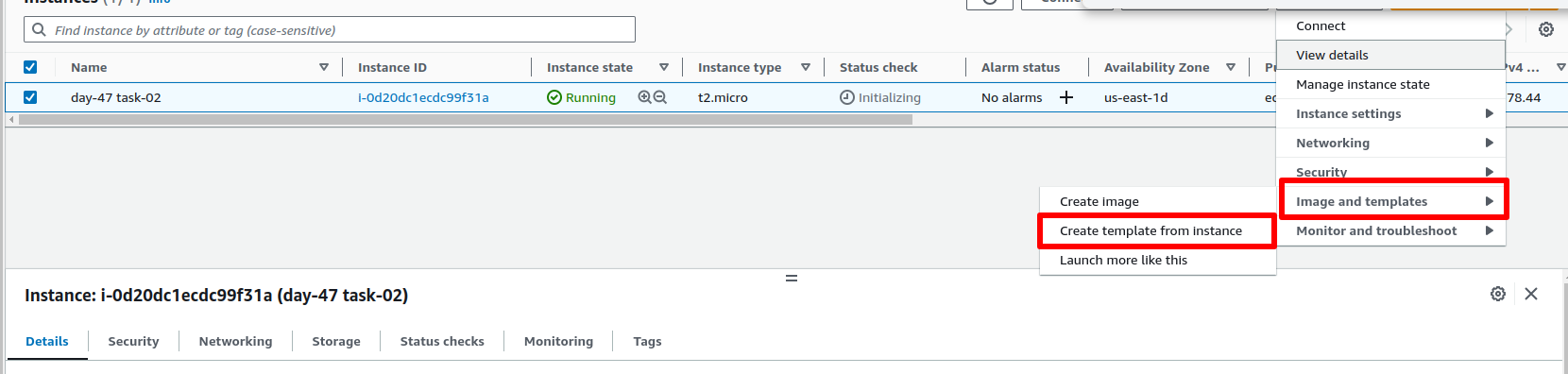Screen dimensions: 1568x374
Task: Switch to the Storage tab
Action: [x=336, y=341]
